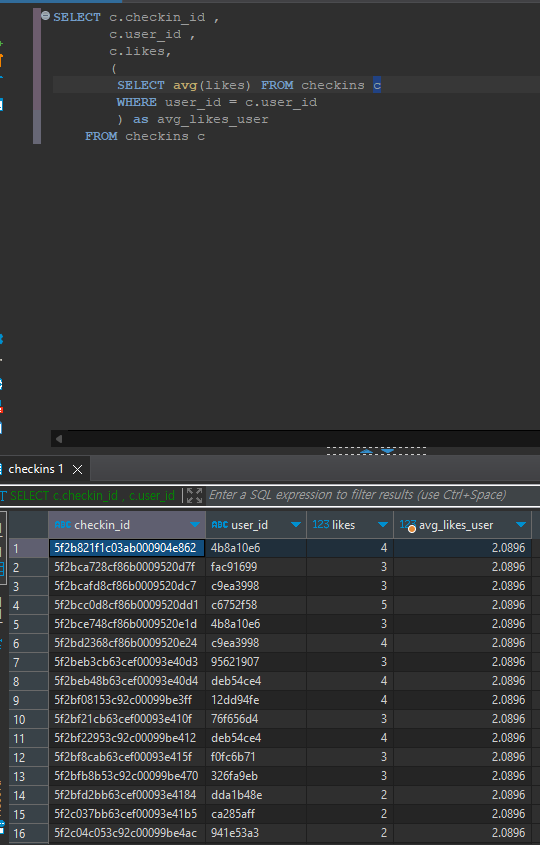
Task: Collapse the SELECT statement fold marker
Action: coord(46,16)
